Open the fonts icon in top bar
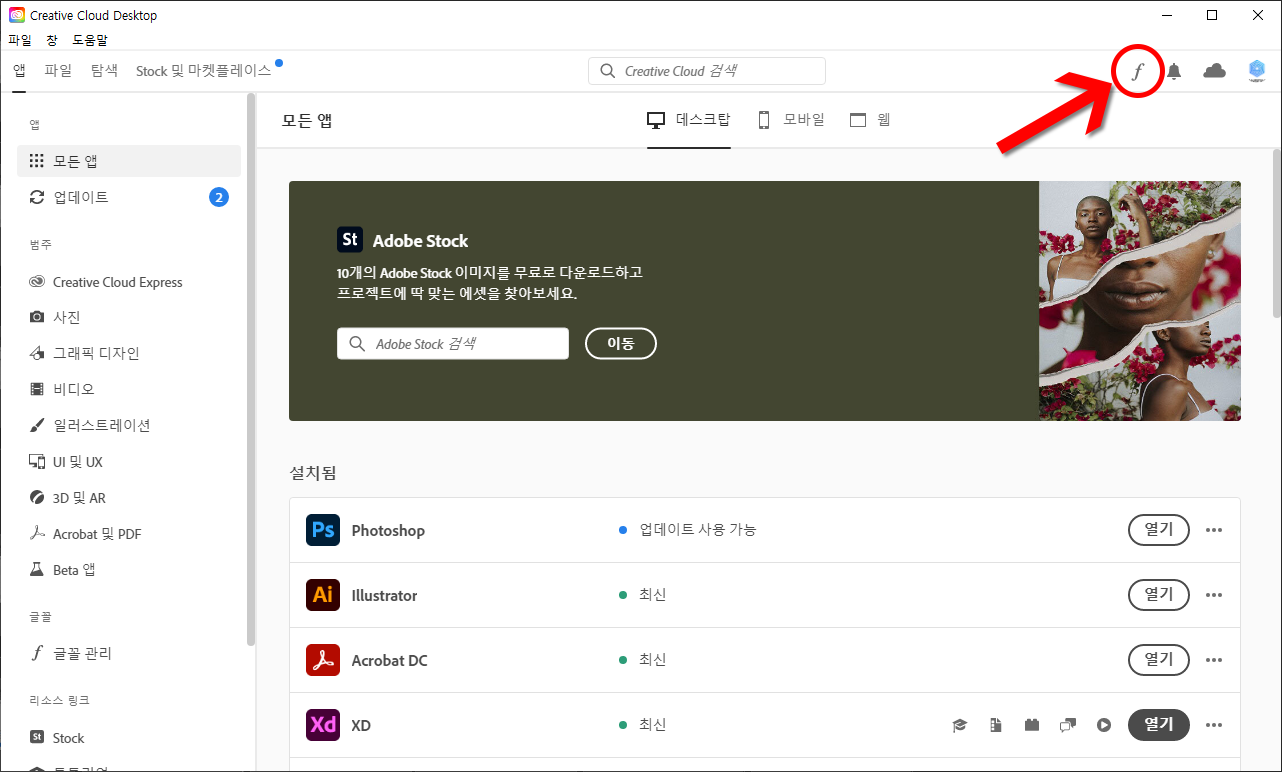 pyautogui.click(x=1137, y=72)
